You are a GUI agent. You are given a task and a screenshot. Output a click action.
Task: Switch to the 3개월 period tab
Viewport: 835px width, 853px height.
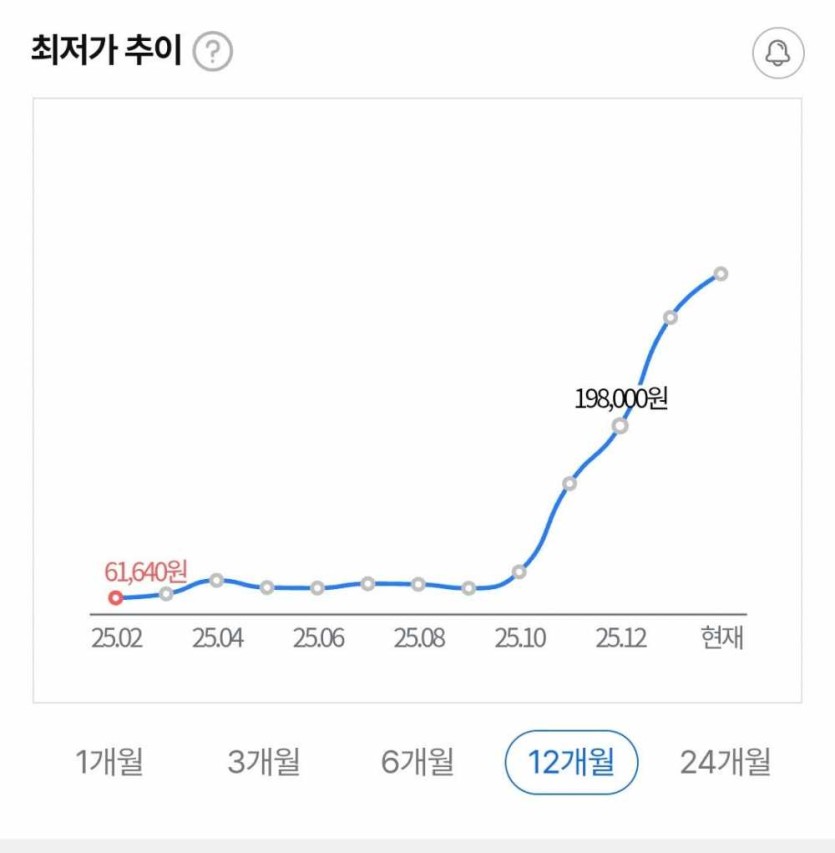(x=264, y=762)
